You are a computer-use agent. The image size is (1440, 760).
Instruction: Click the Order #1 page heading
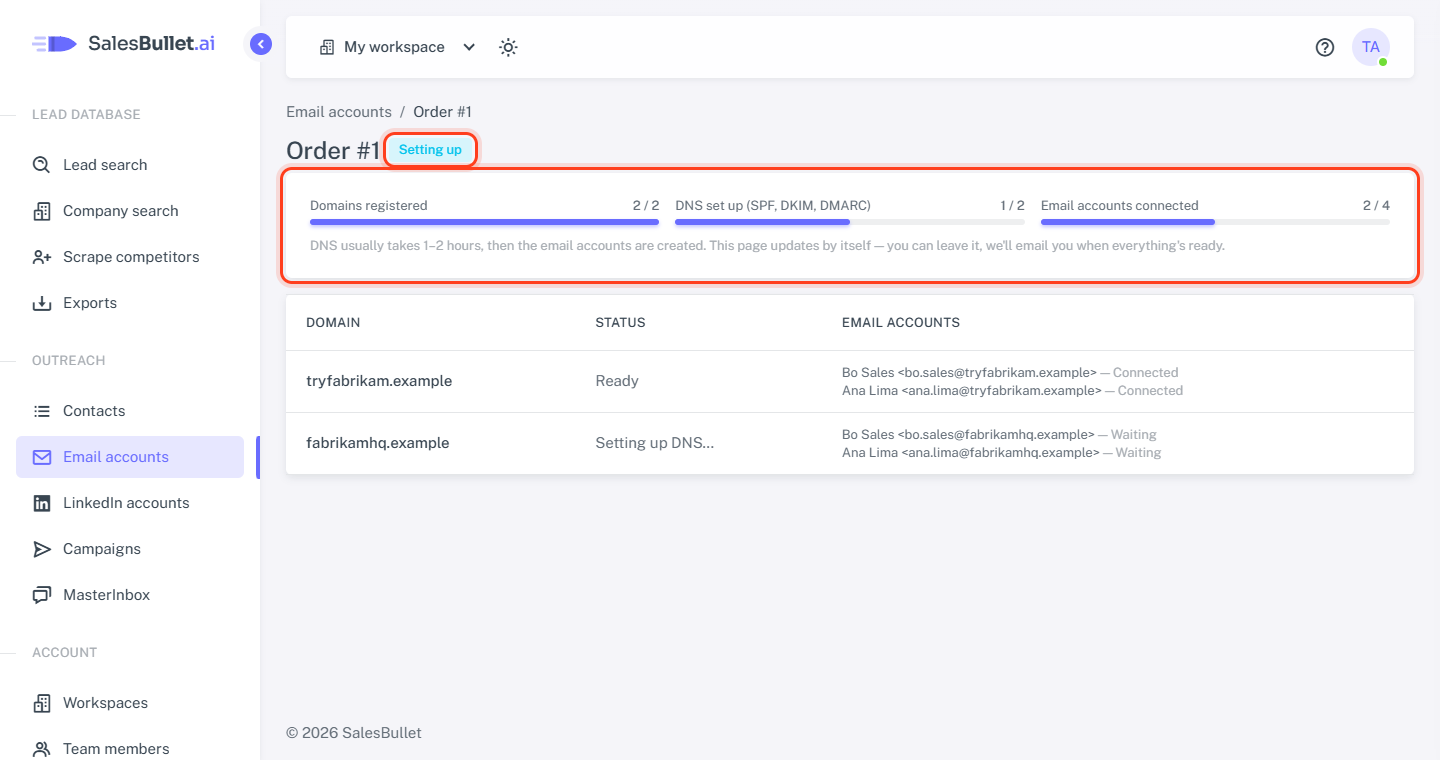333,150
